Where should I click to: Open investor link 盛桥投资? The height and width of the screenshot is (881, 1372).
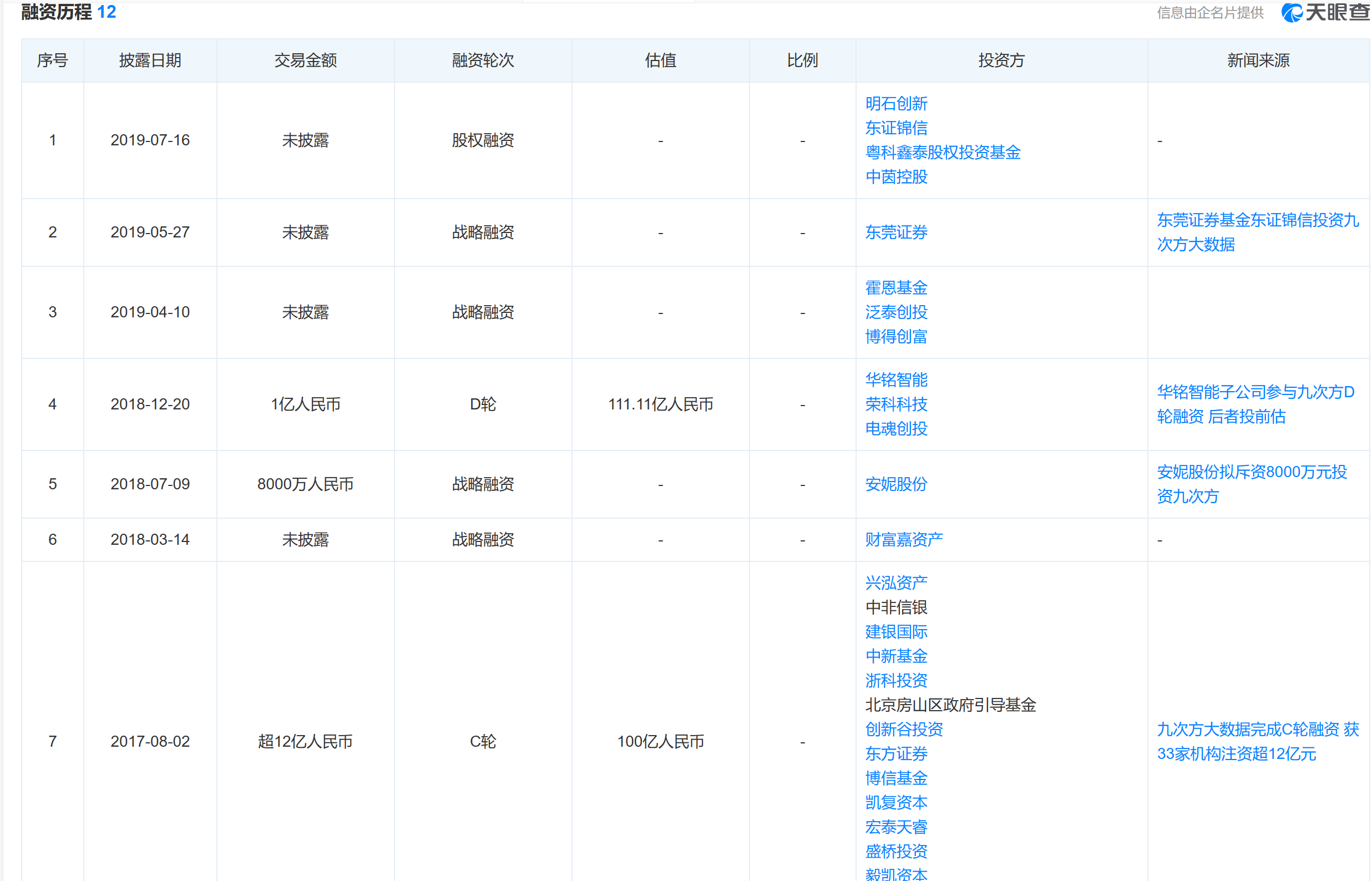click(896, 852)
